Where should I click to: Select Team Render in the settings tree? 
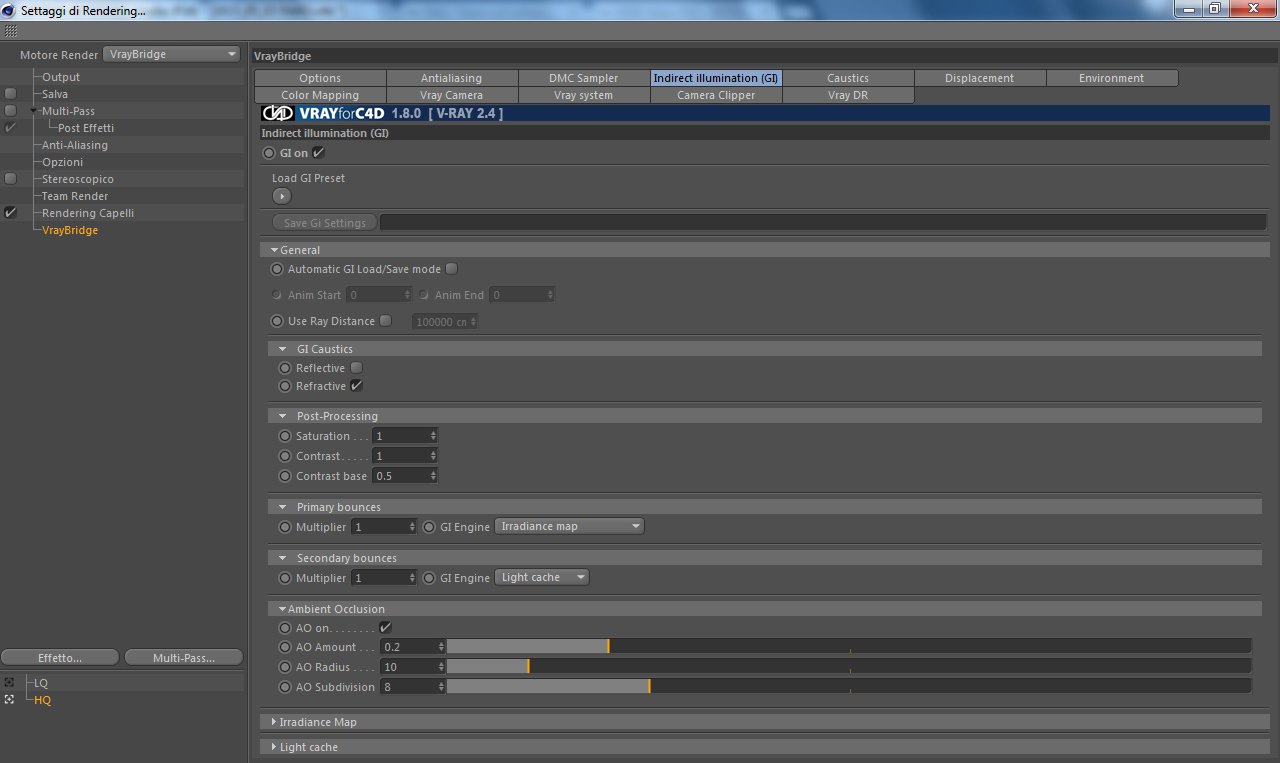tap(75, 196)
